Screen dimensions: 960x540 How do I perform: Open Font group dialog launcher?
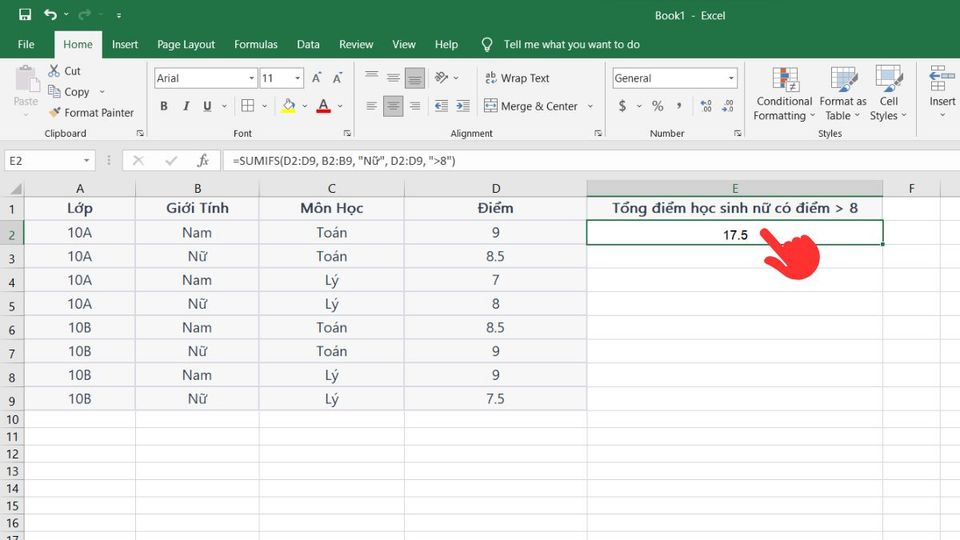pyautogui.click(x=347, y=133)
